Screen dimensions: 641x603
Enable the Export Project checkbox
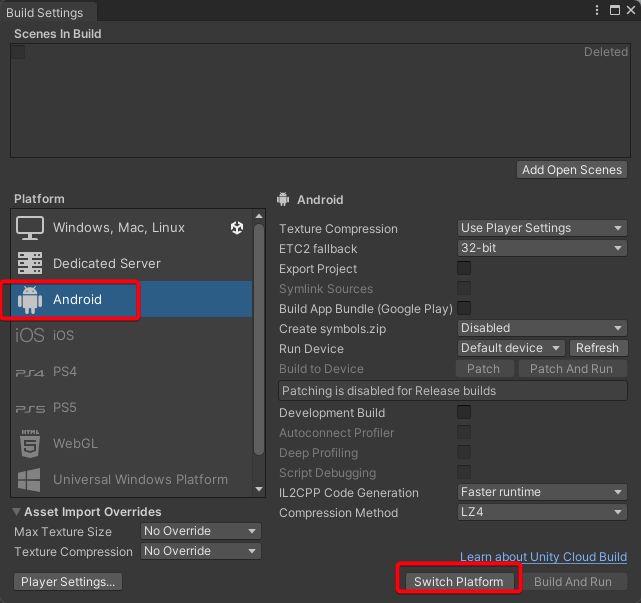pos(464,269)
